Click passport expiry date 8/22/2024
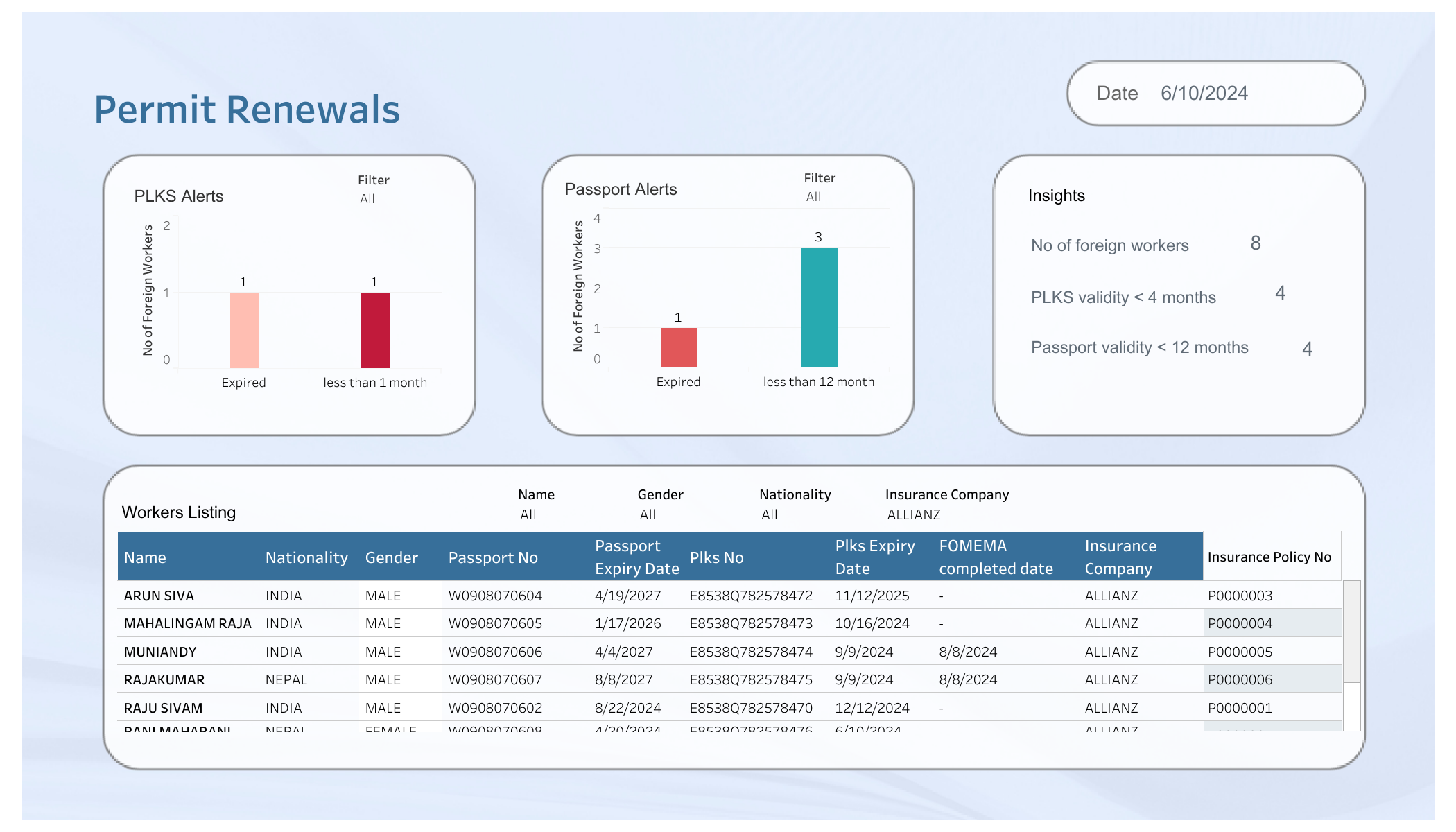The image size is (1456, 832). click(627, 708)
